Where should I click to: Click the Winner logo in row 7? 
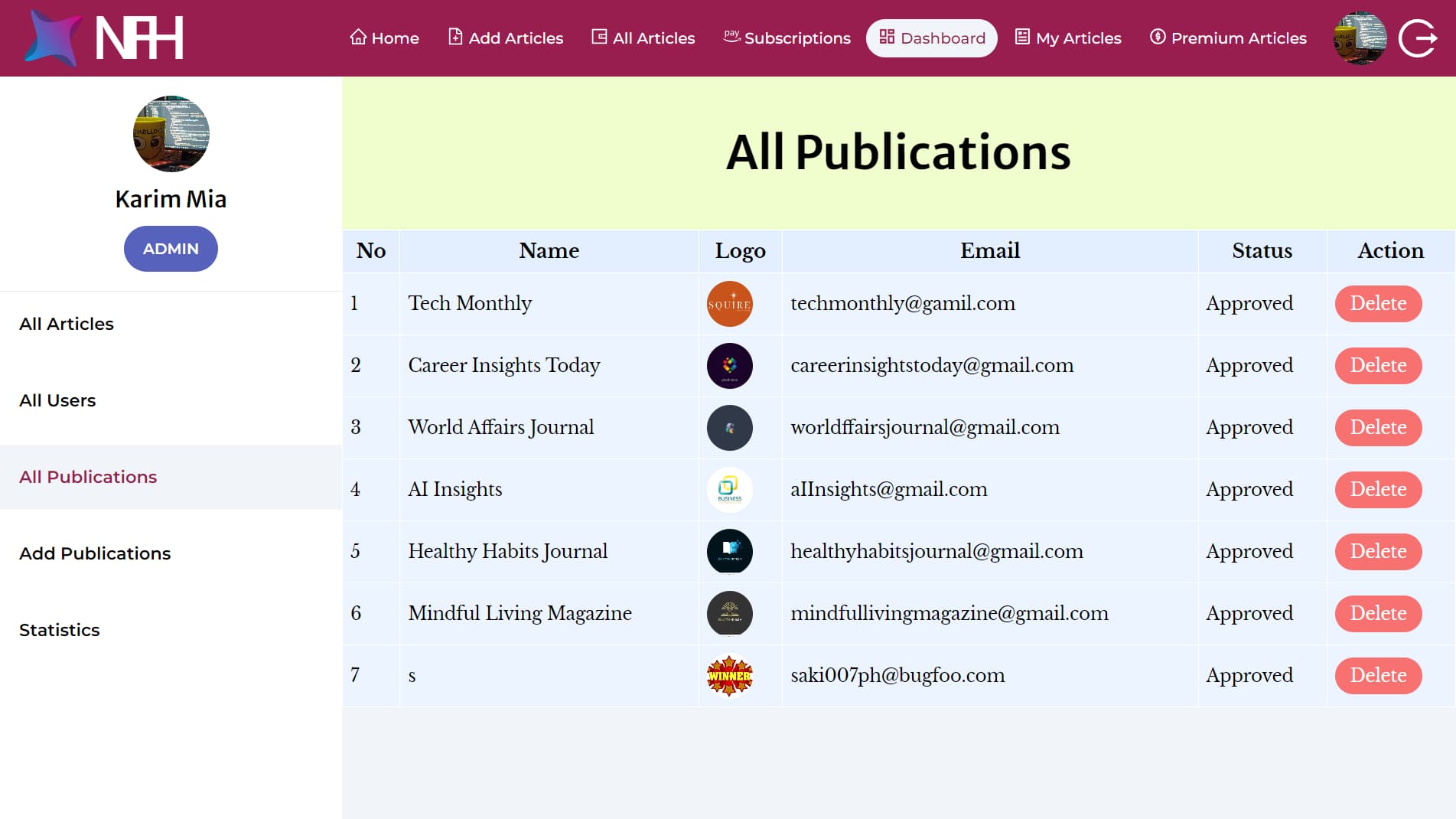pos(729,676)
